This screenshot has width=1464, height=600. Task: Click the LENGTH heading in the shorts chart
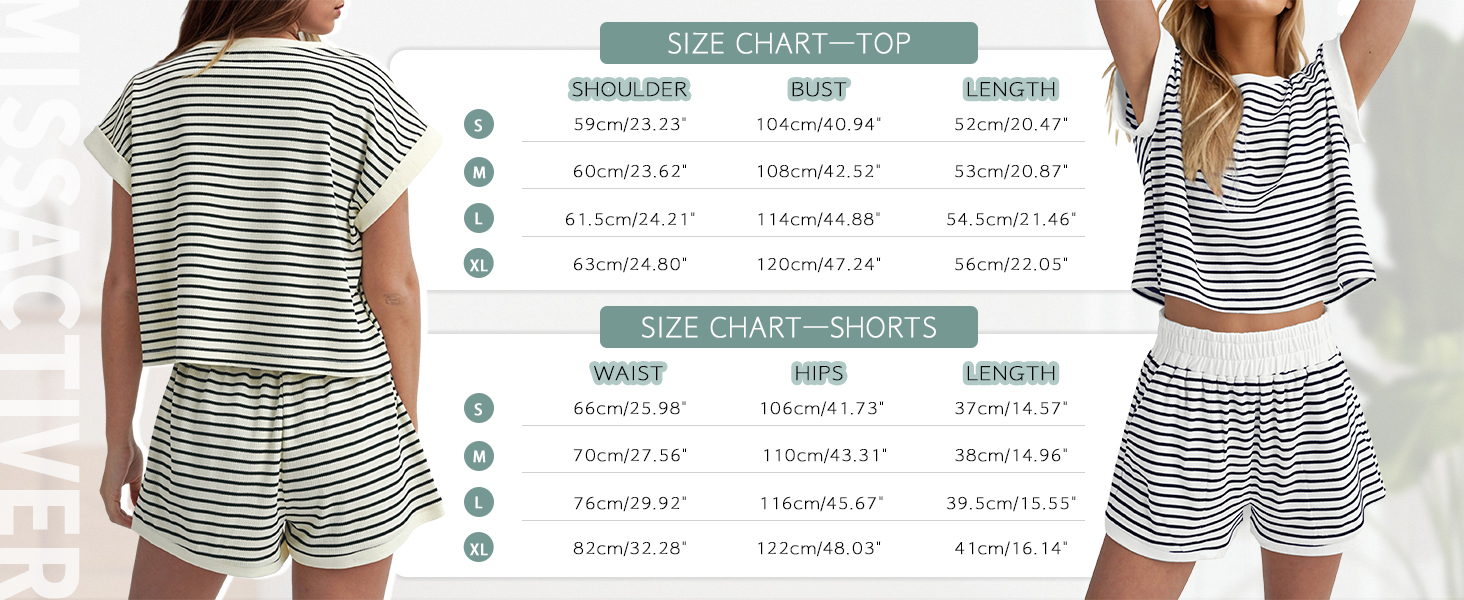(x=1010, y=373)
